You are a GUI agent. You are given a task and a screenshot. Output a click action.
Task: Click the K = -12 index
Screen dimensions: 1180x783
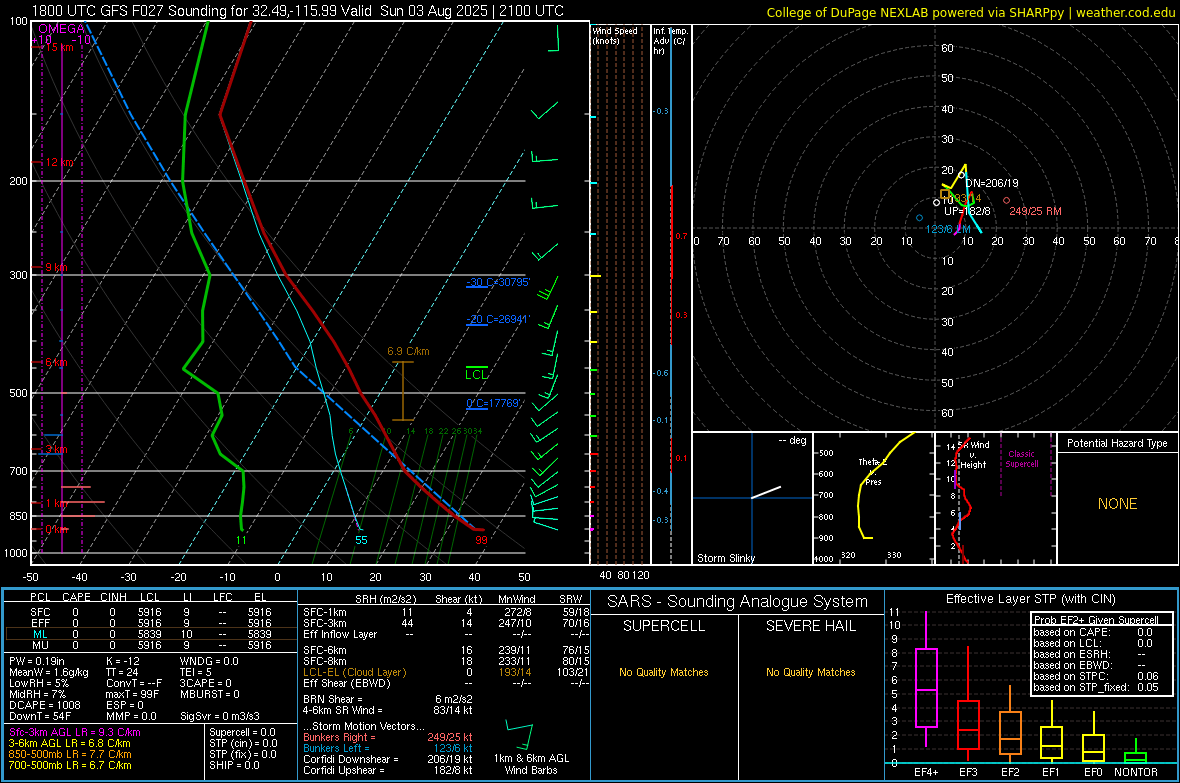coord(123,661)
